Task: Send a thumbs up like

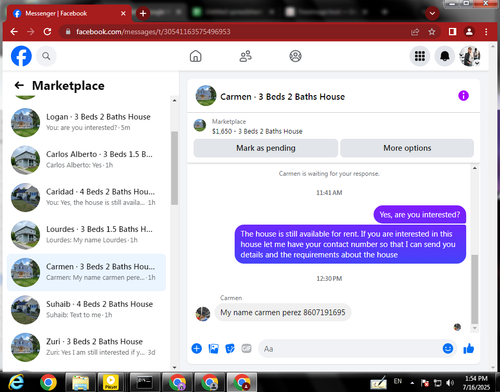Action: click(469, 349)
